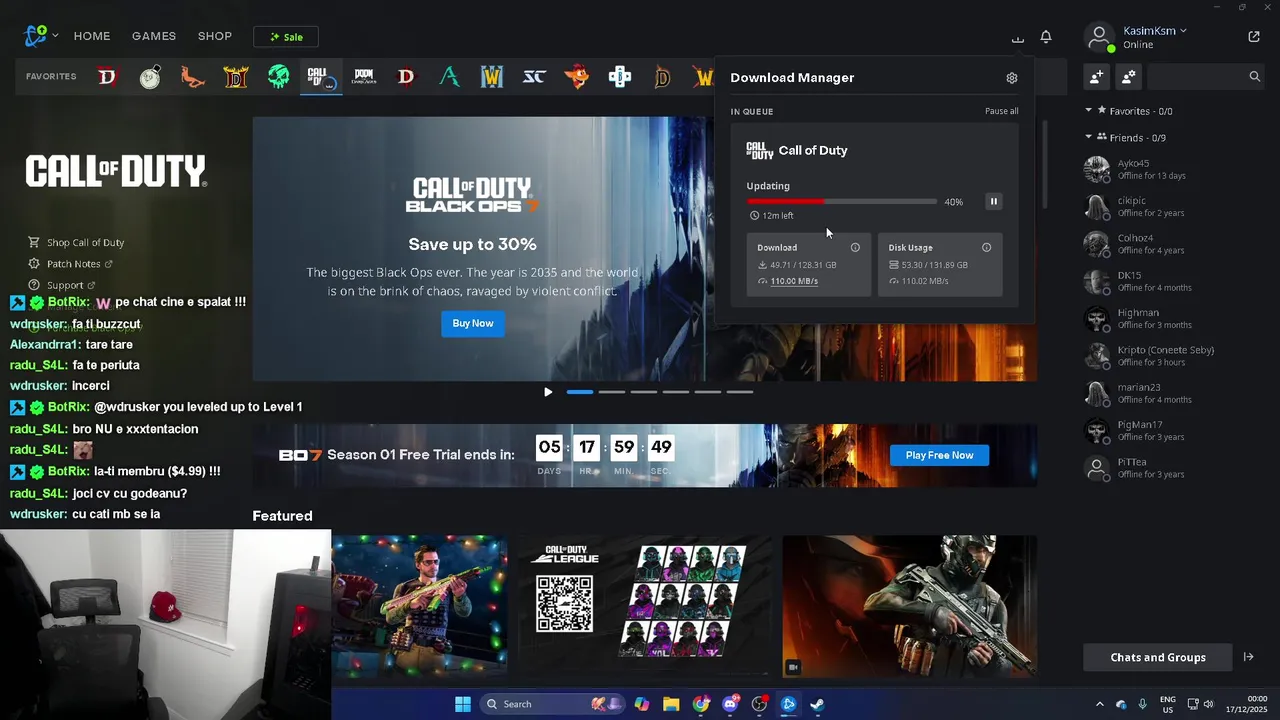Screen dimensions: 1280x720
Task: Go to the HOME tab
Action: 92,36
